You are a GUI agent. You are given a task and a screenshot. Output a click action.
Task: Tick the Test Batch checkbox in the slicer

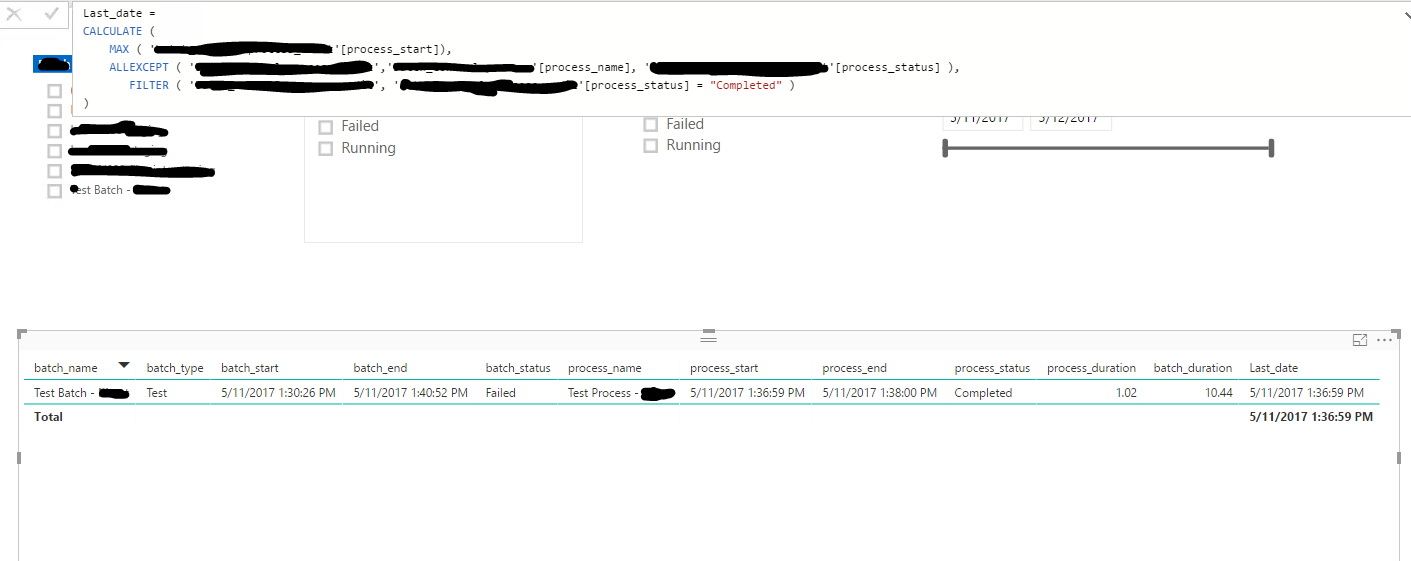coord(55,191)
